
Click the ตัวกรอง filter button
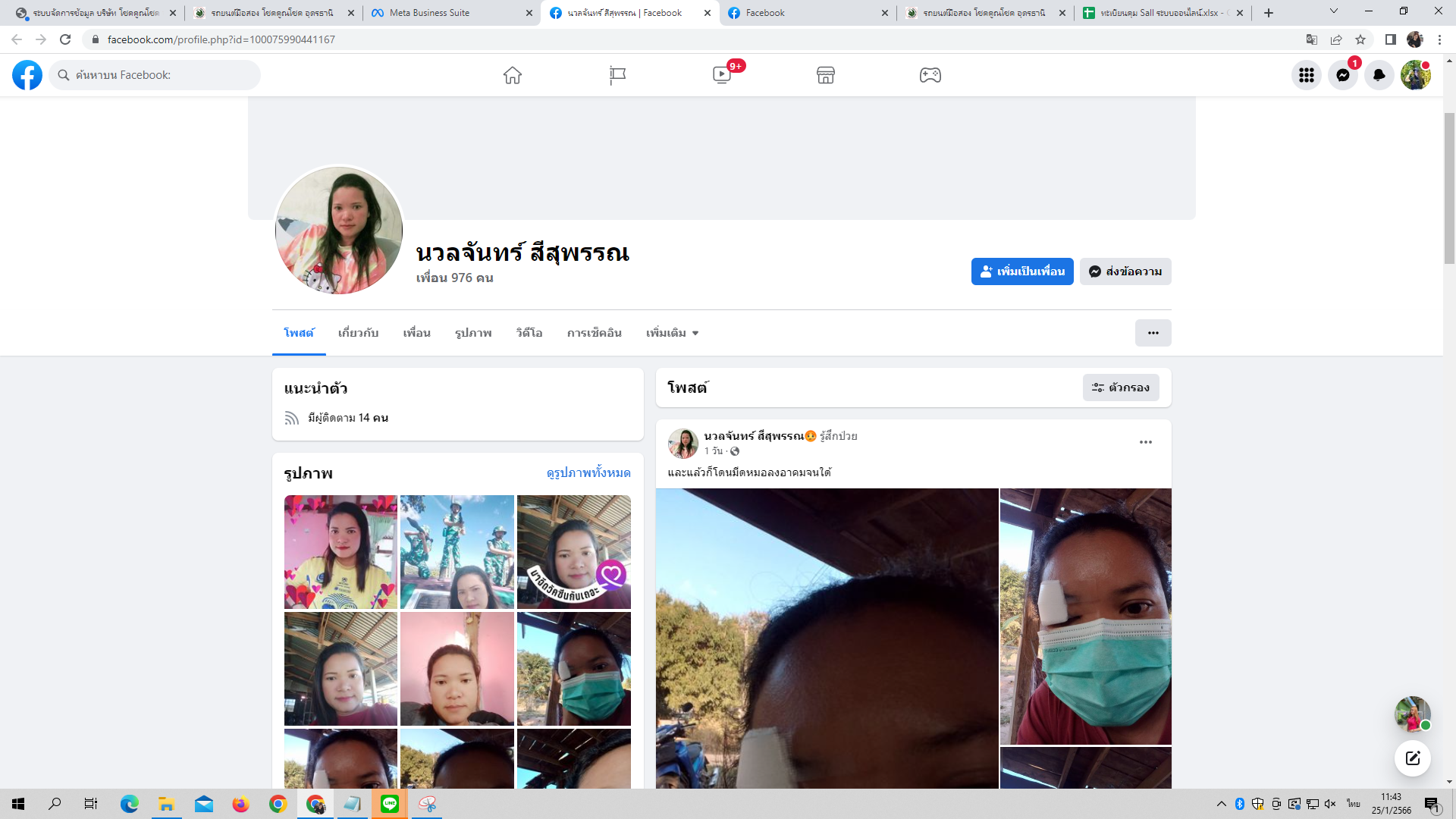click(1120, 388)
